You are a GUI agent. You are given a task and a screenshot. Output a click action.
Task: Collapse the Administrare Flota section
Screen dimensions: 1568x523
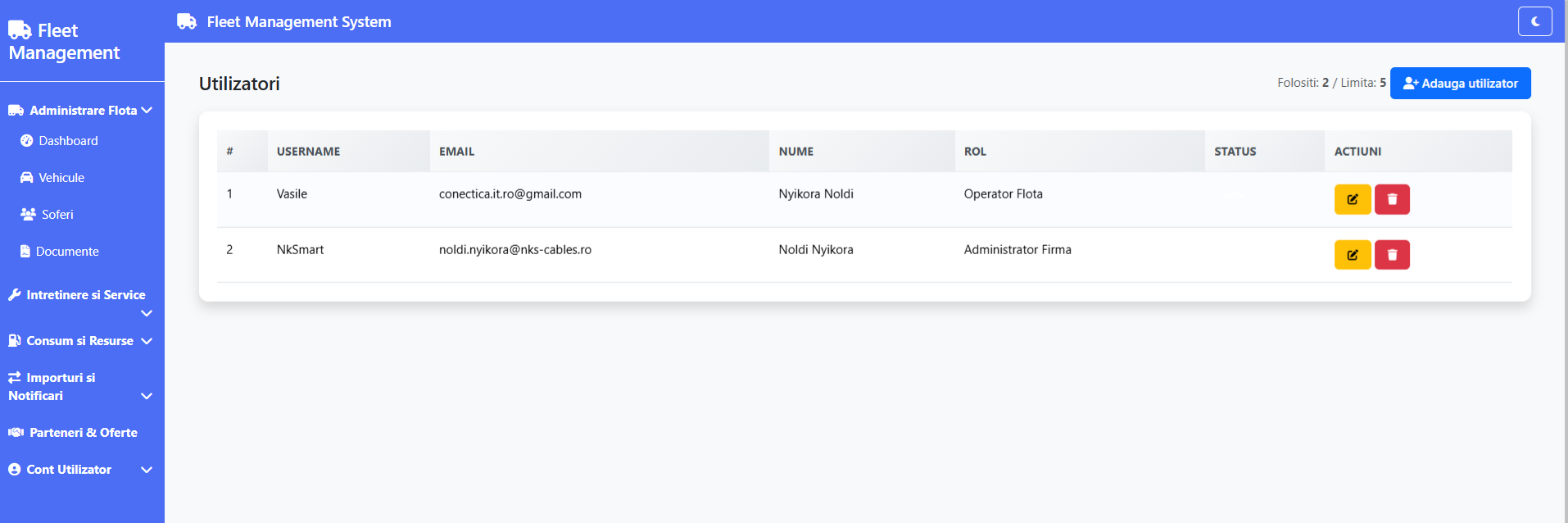coord(81,110)
